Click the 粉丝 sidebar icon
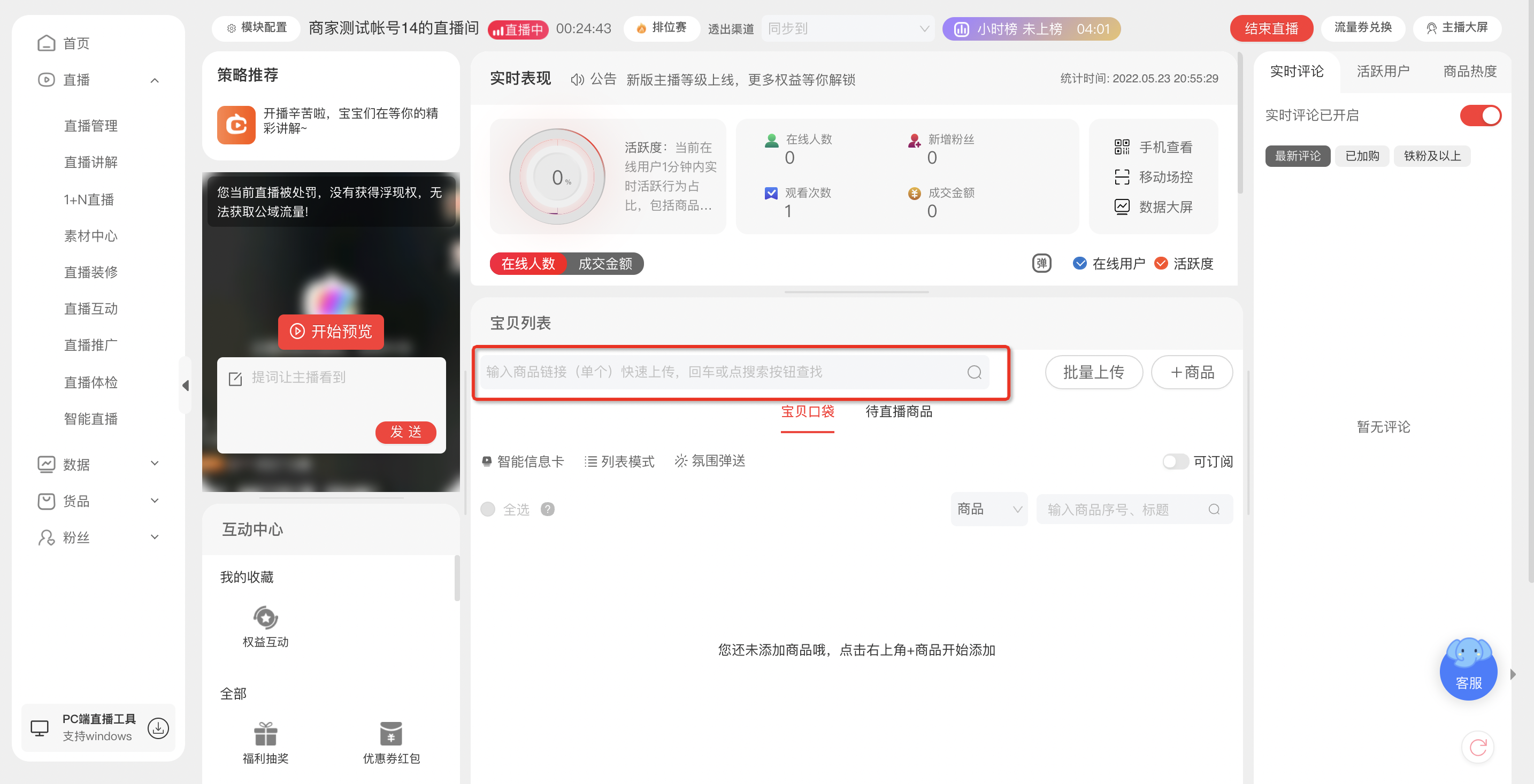This screenshot has height=784, width=1534. pyautogui.click(x=46, y=537)
